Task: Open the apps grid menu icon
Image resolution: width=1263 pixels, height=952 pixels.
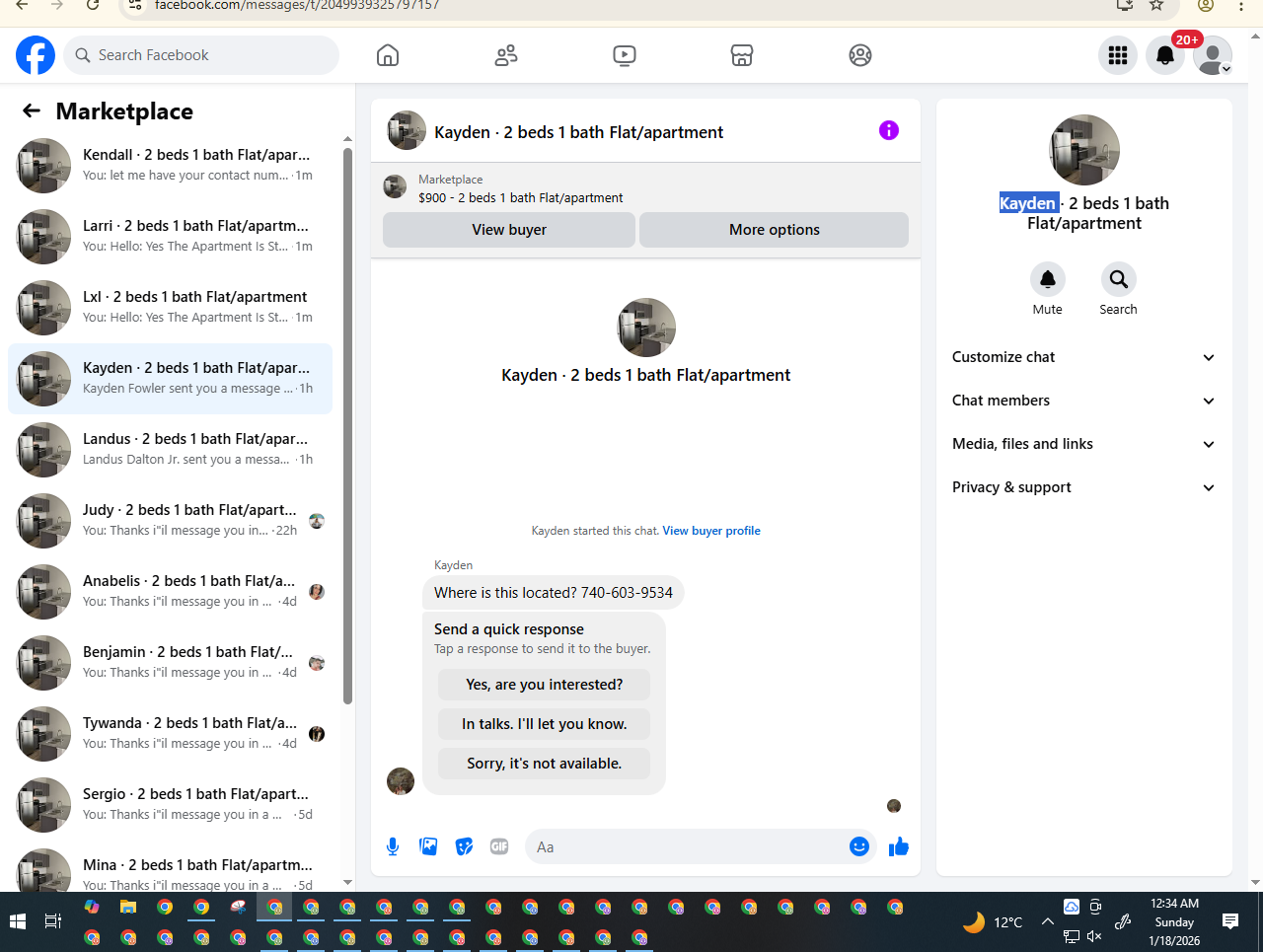Action: click(1118, 55)
